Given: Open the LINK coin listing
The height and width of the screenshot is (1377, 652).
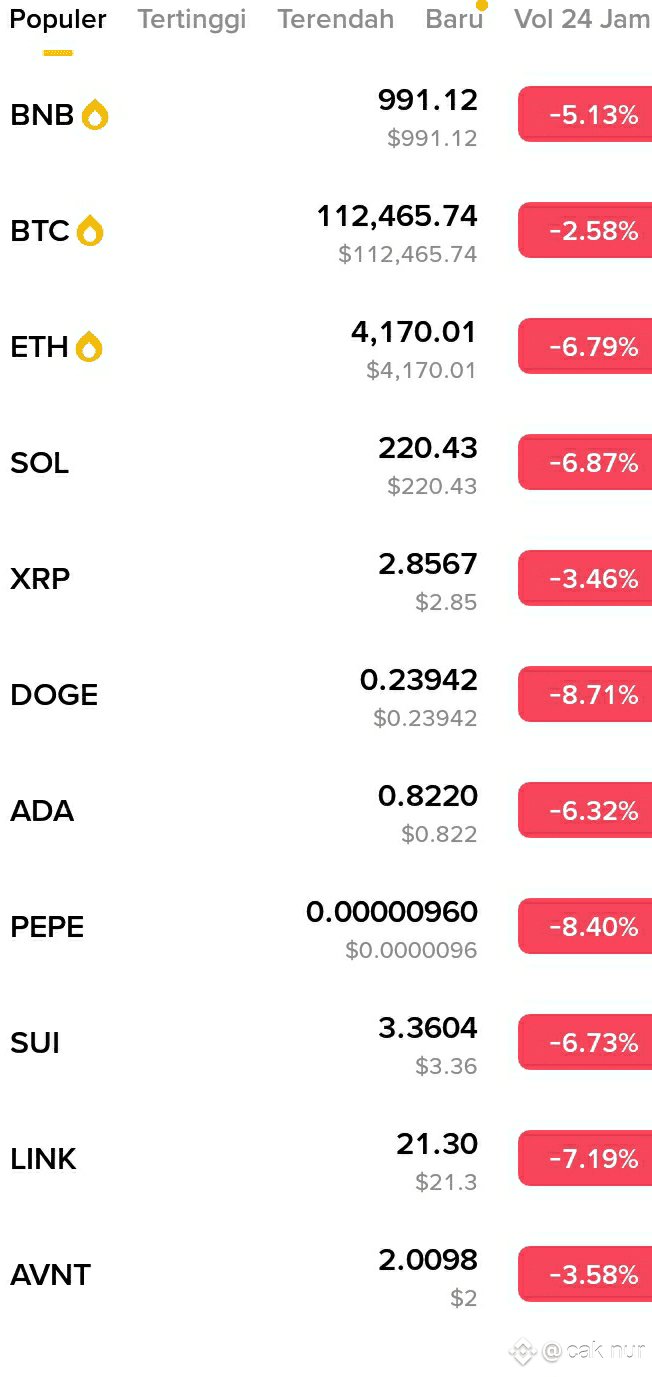Looking at the screenshot, I should pyautogui.click(x=326, y=1159).
